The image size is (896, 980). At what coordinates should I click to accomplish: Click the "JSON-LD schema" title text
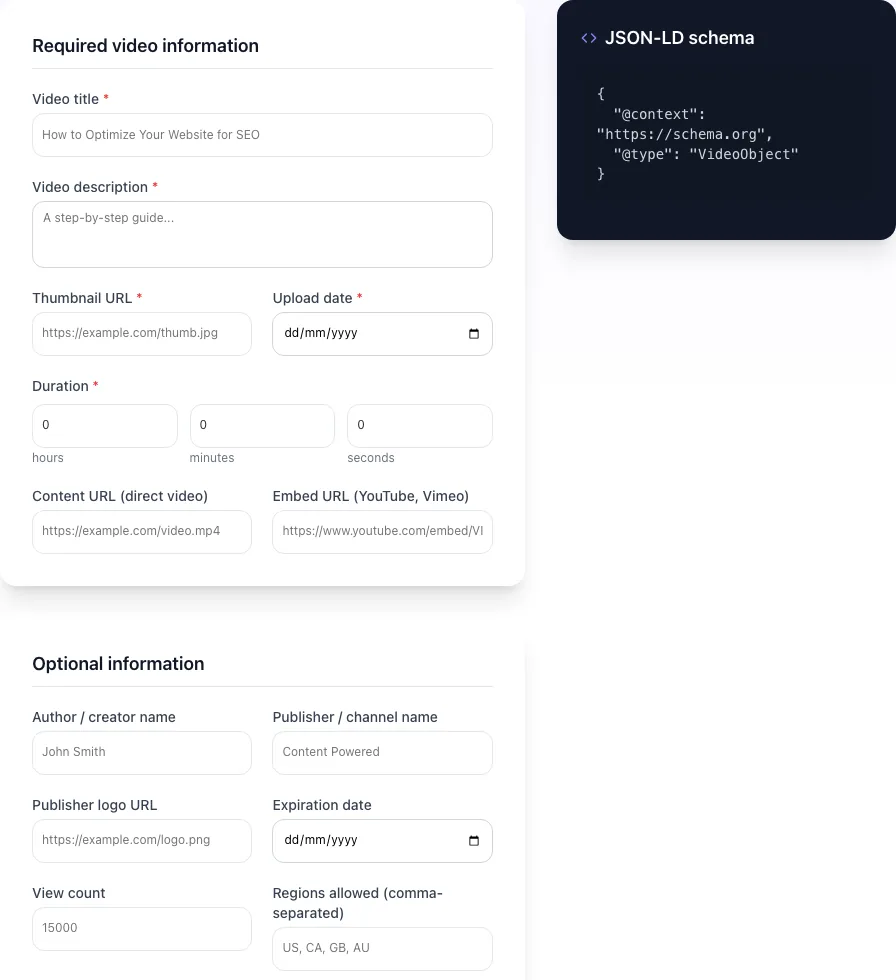(x=679, y=38)
